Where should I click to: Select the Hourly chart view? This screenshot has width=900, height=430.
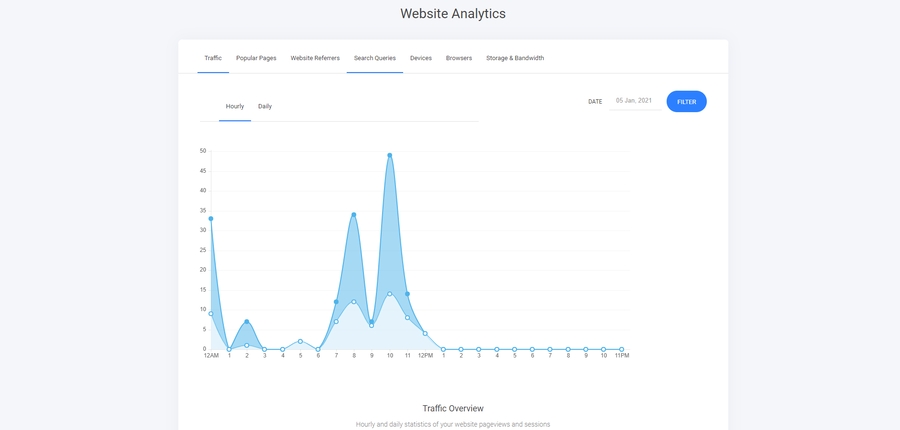coord(235,106)
